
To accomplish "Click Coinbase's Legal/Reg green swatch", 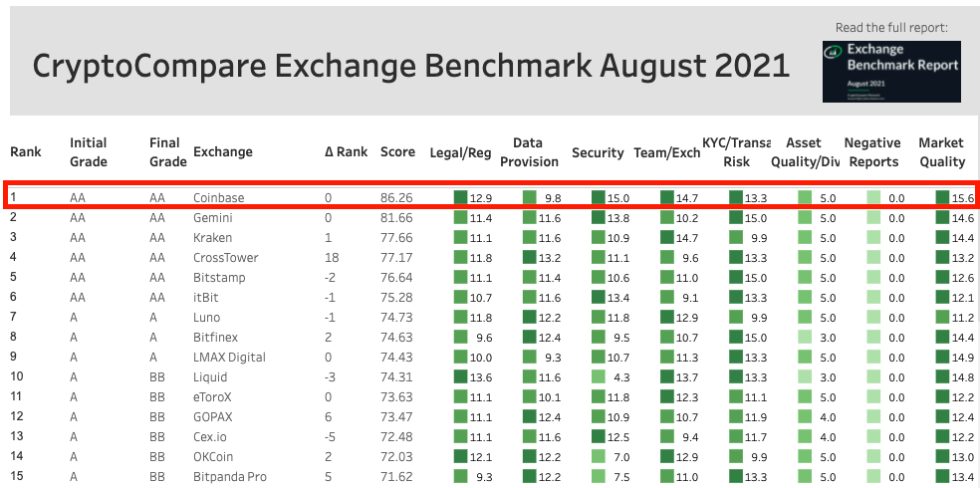I will [x=461, y=198].
